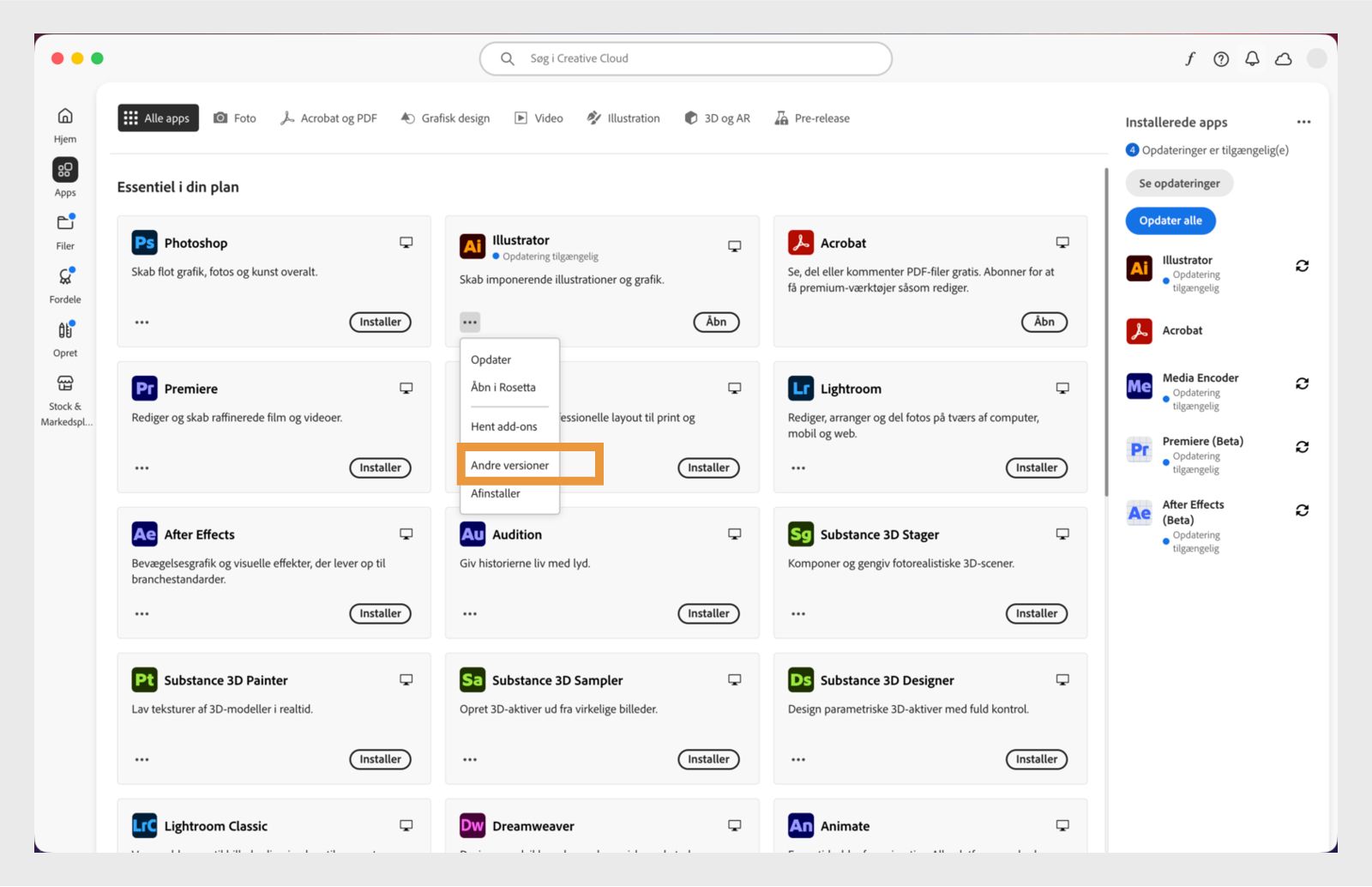The height and width of the screenshot is (887, 1372).
Task: Switch to the Video category
Action: click(539, 118)
